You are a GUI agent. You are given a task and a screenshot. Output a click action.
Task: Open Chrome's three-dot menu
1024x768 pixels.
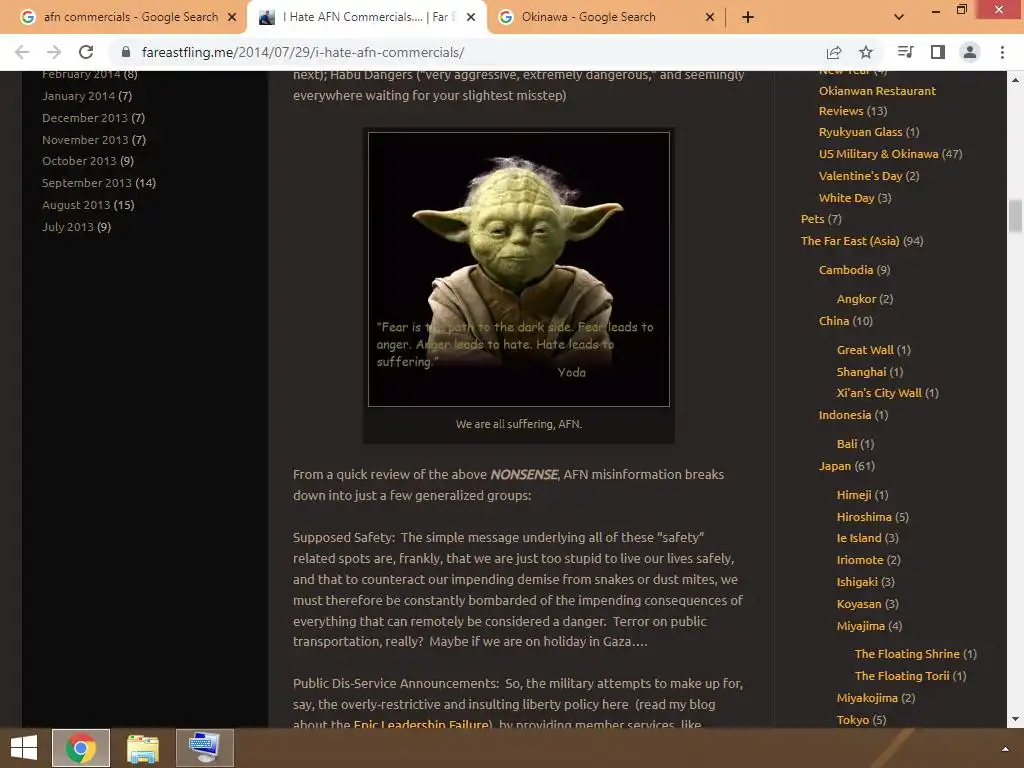click(x=1002, y=52)
